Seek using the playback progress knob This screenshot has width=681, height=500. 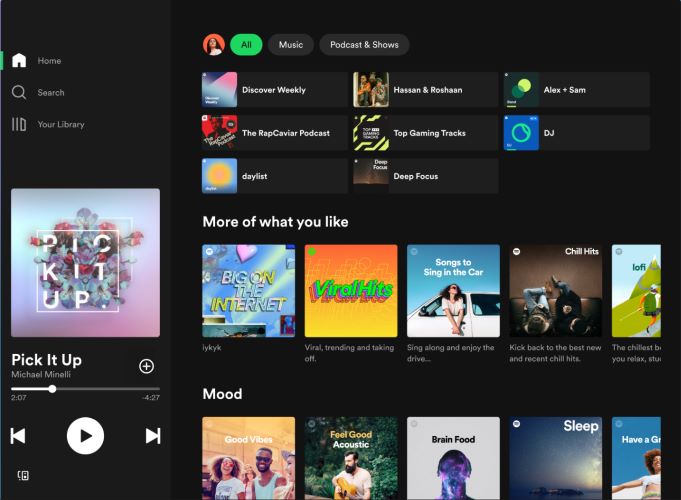tap(52, 389)
